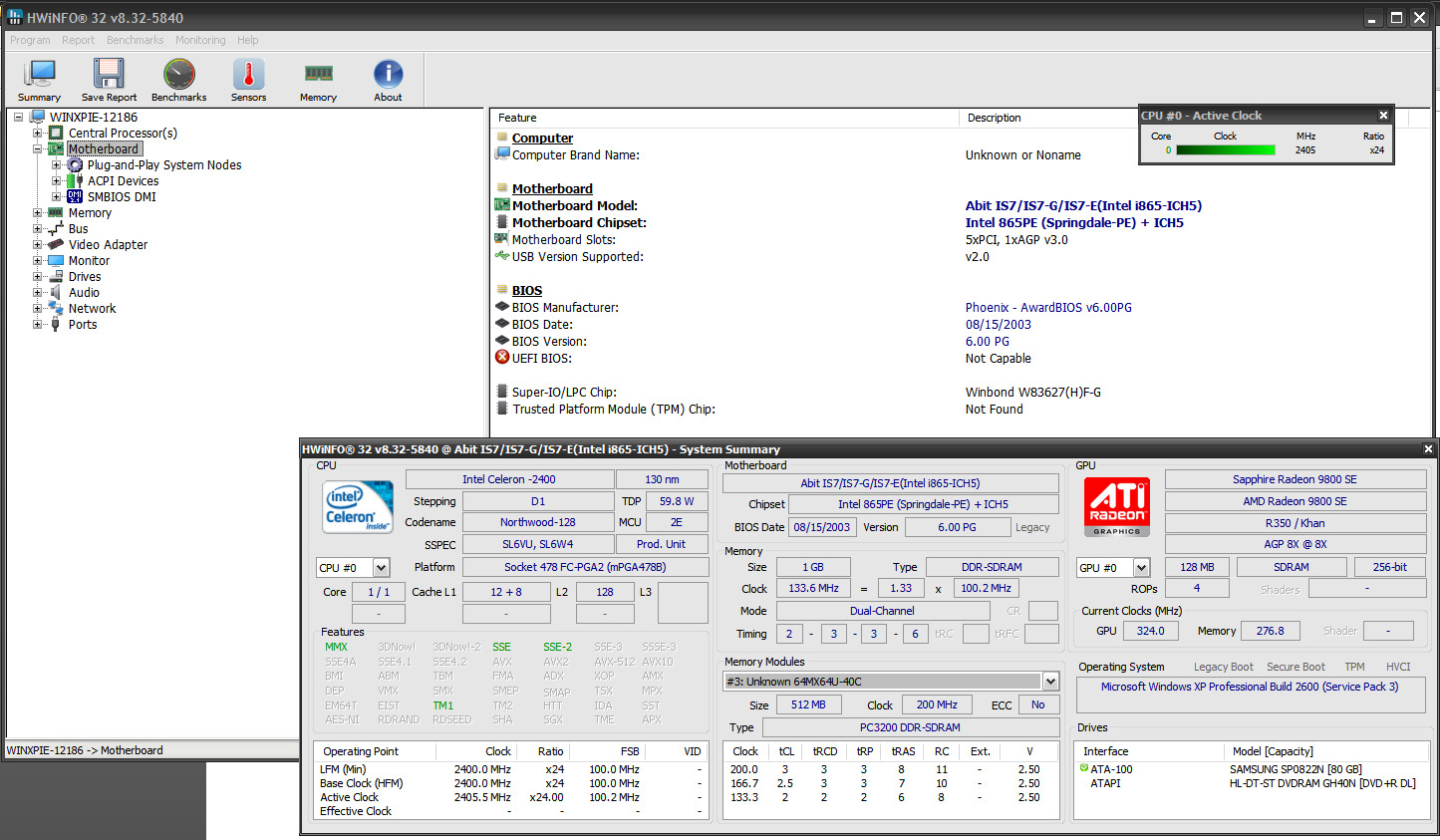Image resolution: width=1440 pixels, height=840 pixels.
Task: Click the Plug-and-Play System Nodes gear icon
Action: click(x=75, y=164)
